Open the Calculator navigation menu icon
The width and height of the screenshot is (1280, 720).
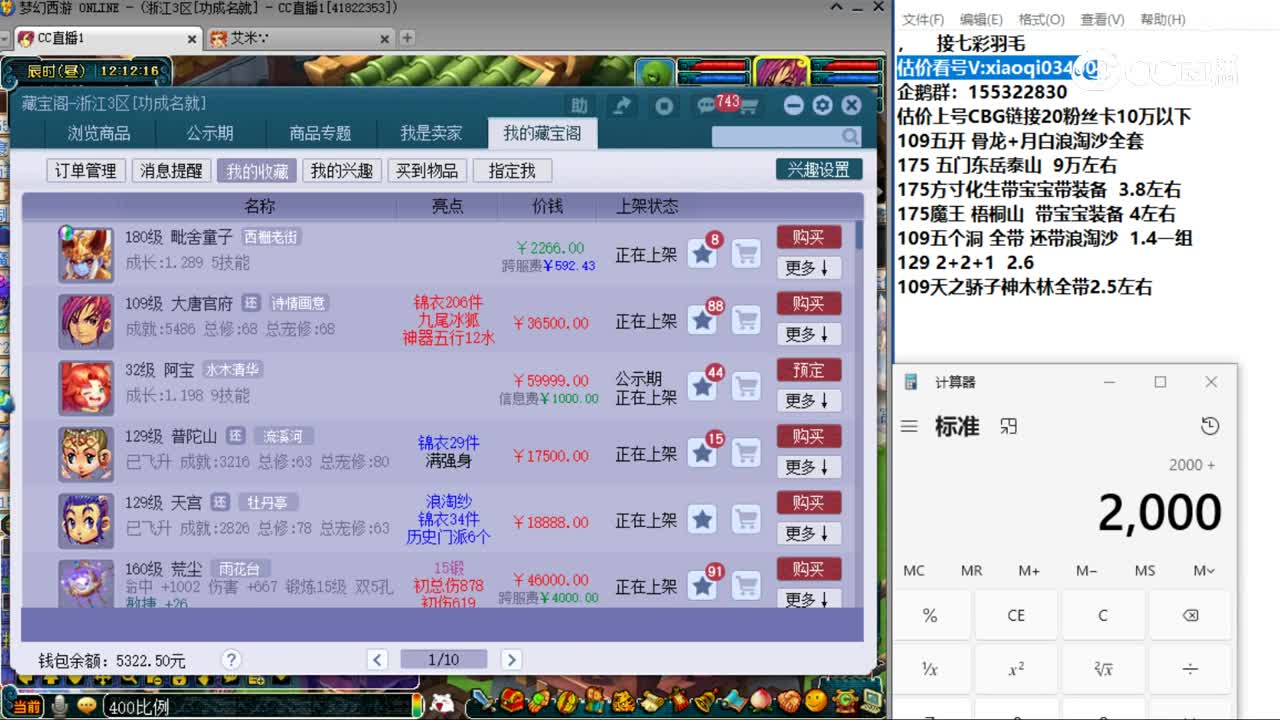(x=909, y=425)
